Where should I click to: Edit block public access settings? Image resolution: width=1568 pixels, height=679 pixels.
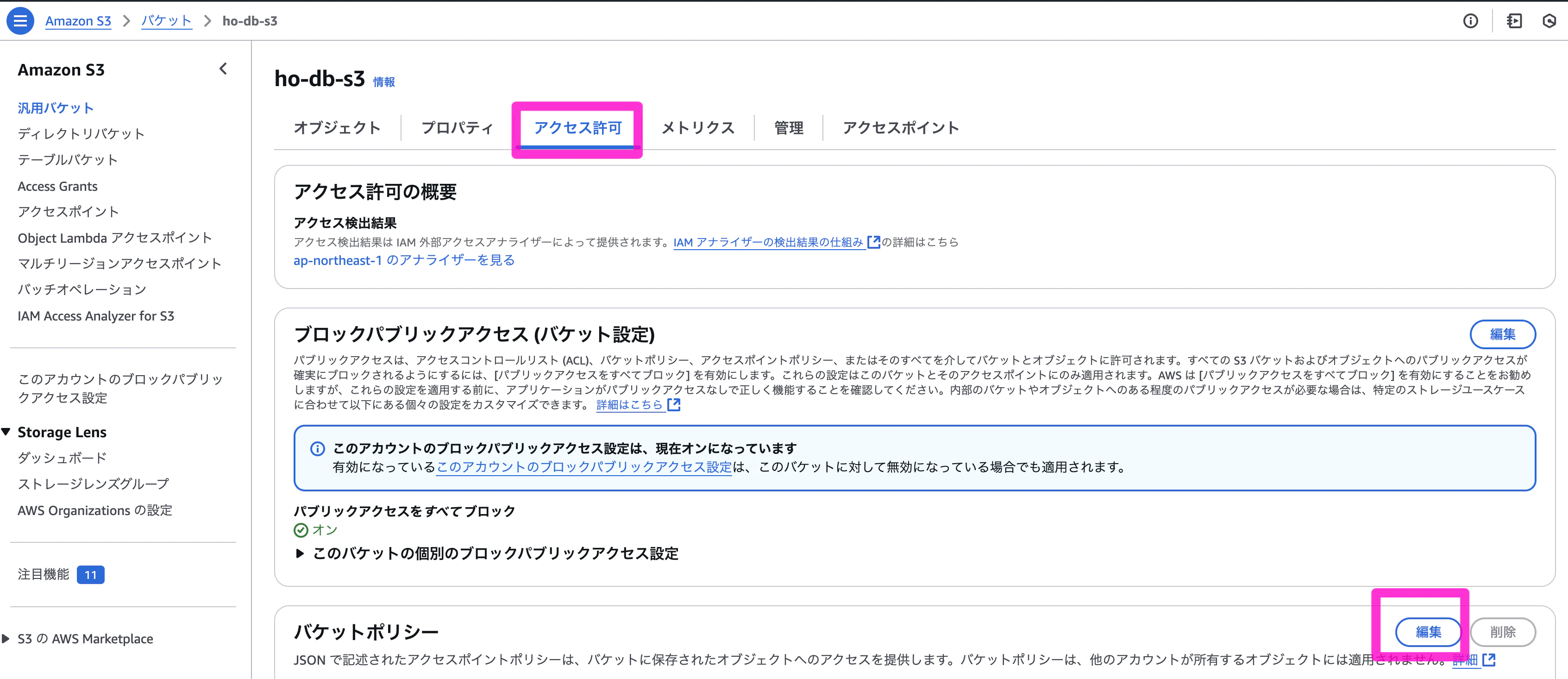(x=1502, y=334)
